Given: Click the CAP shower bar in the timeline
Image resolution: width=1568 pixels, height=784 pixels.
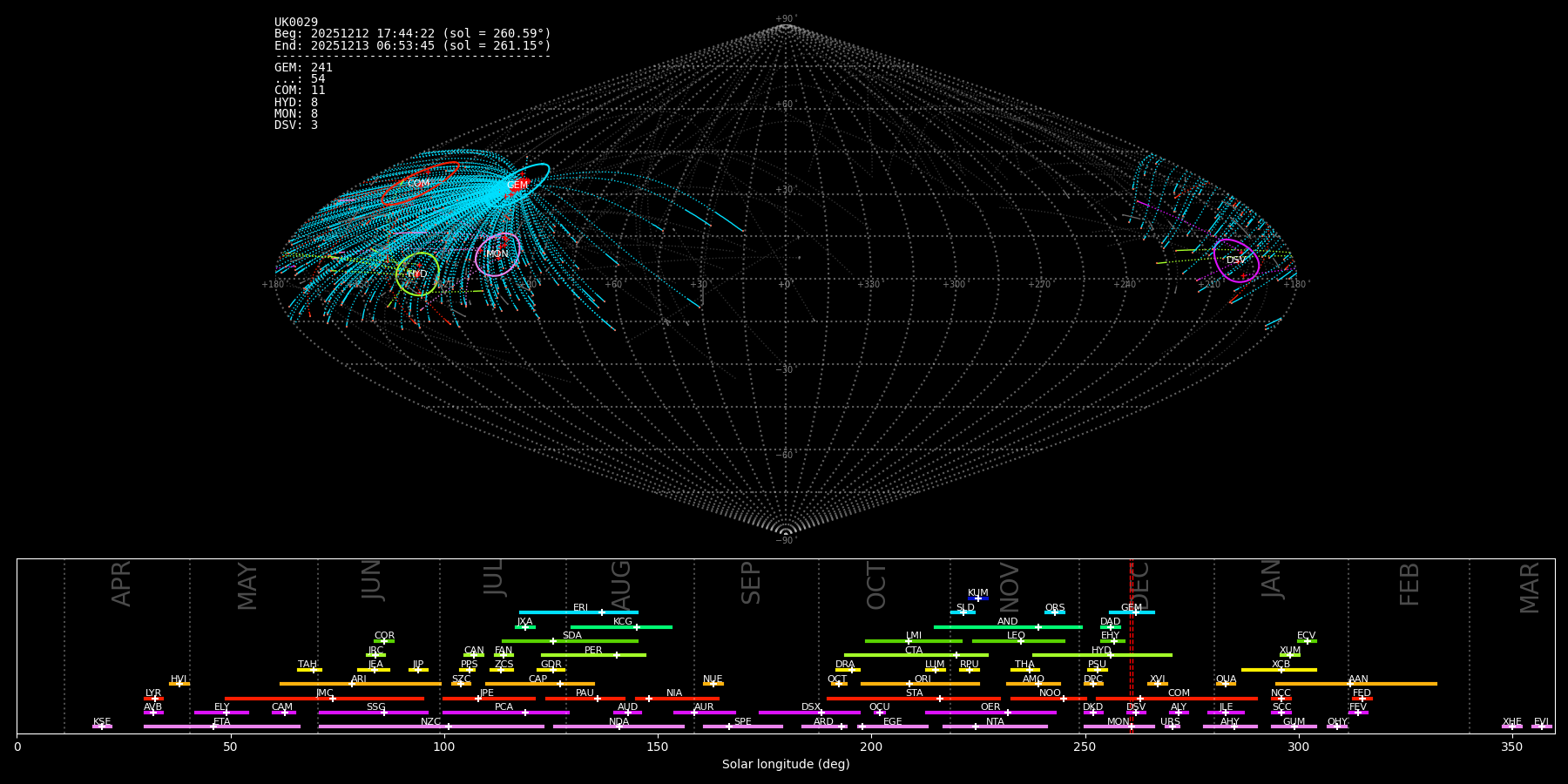Looking at the screenshot, I should tap(540, 684).
